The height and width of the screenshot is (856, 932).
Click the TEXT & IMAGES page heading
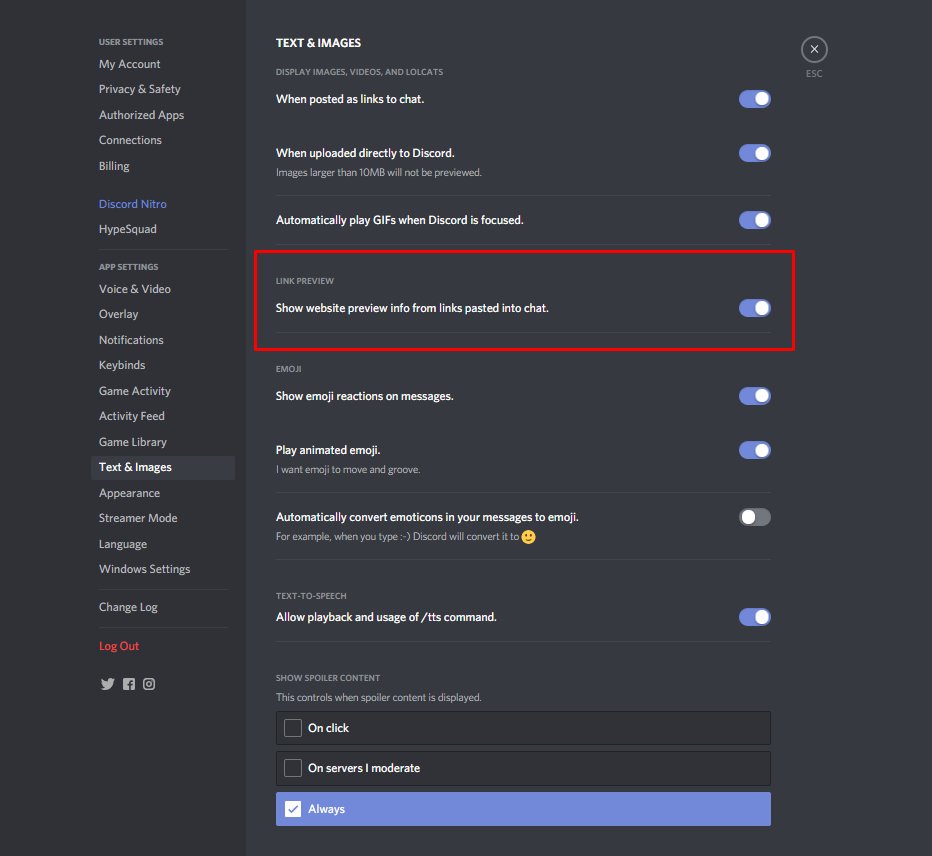click(x=319, y=43)
